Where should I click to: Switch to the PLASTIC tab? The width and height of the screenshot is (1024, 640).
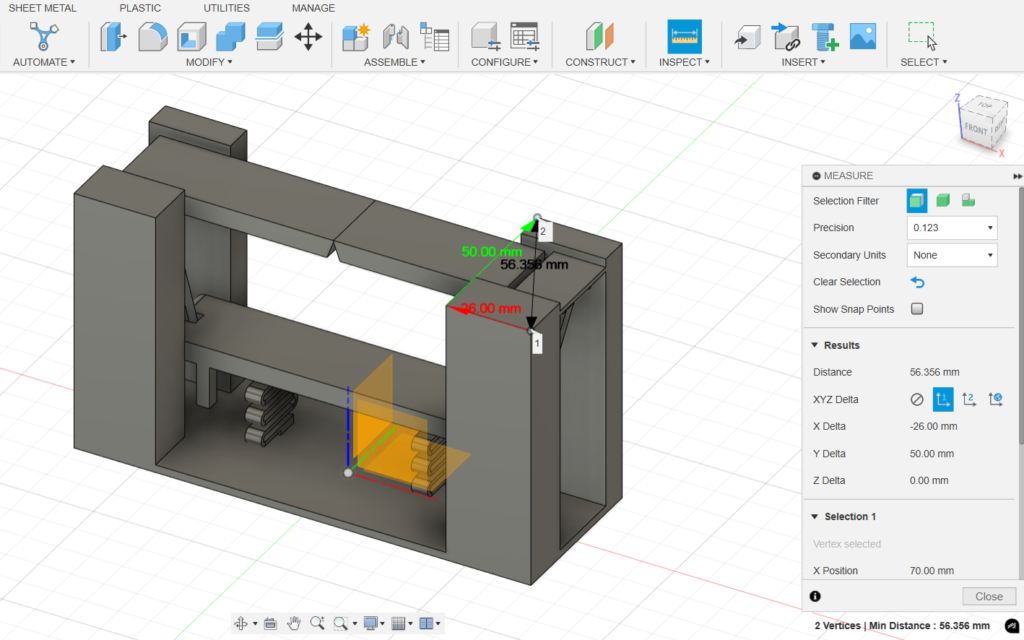pos(140,8)
